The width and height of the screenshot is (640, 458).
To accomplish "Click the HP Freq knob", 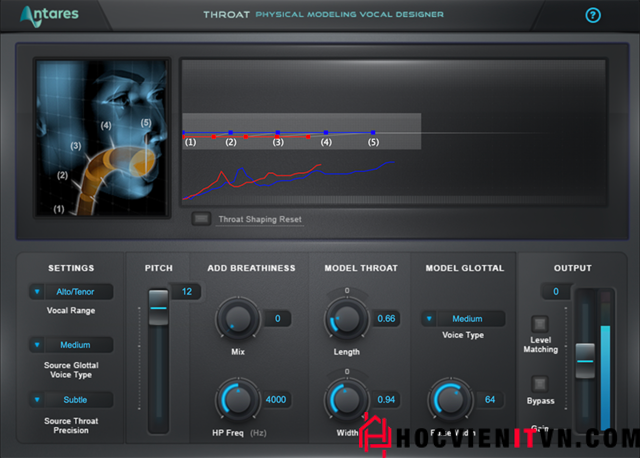I will tap(238, 399).
